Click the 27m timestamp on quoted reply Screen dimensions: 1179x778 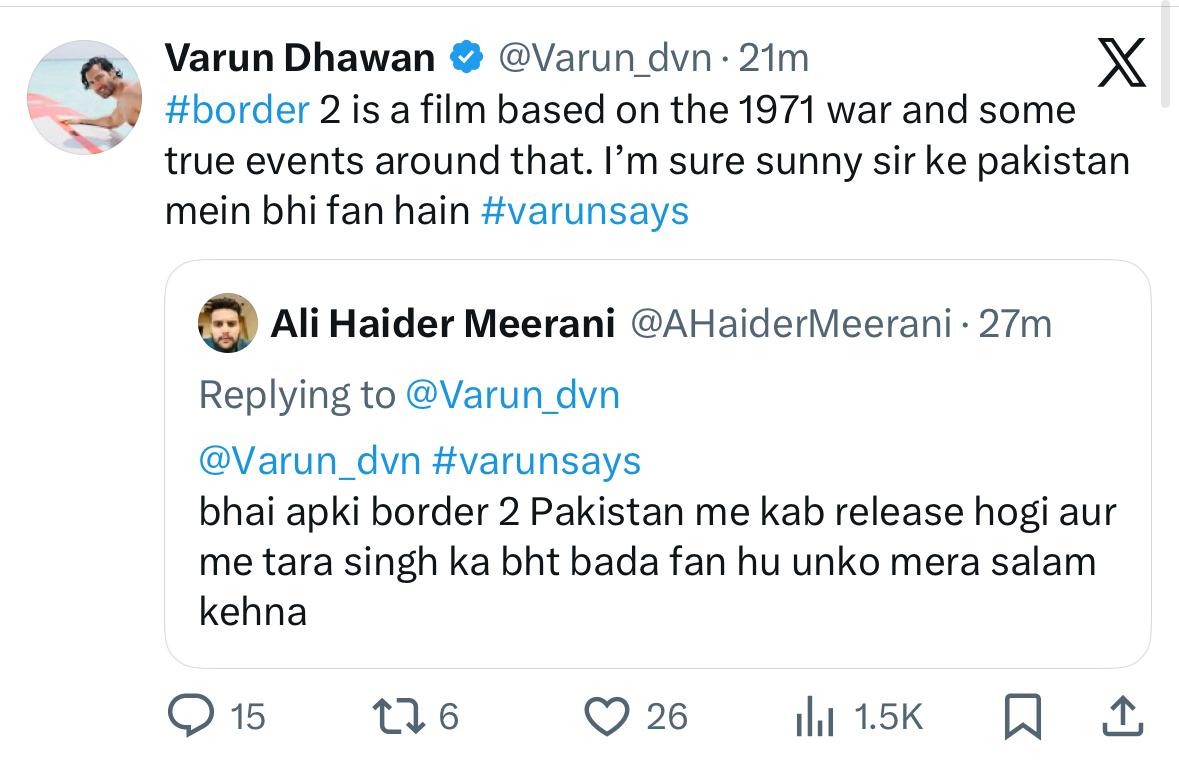pos(1015,324)
